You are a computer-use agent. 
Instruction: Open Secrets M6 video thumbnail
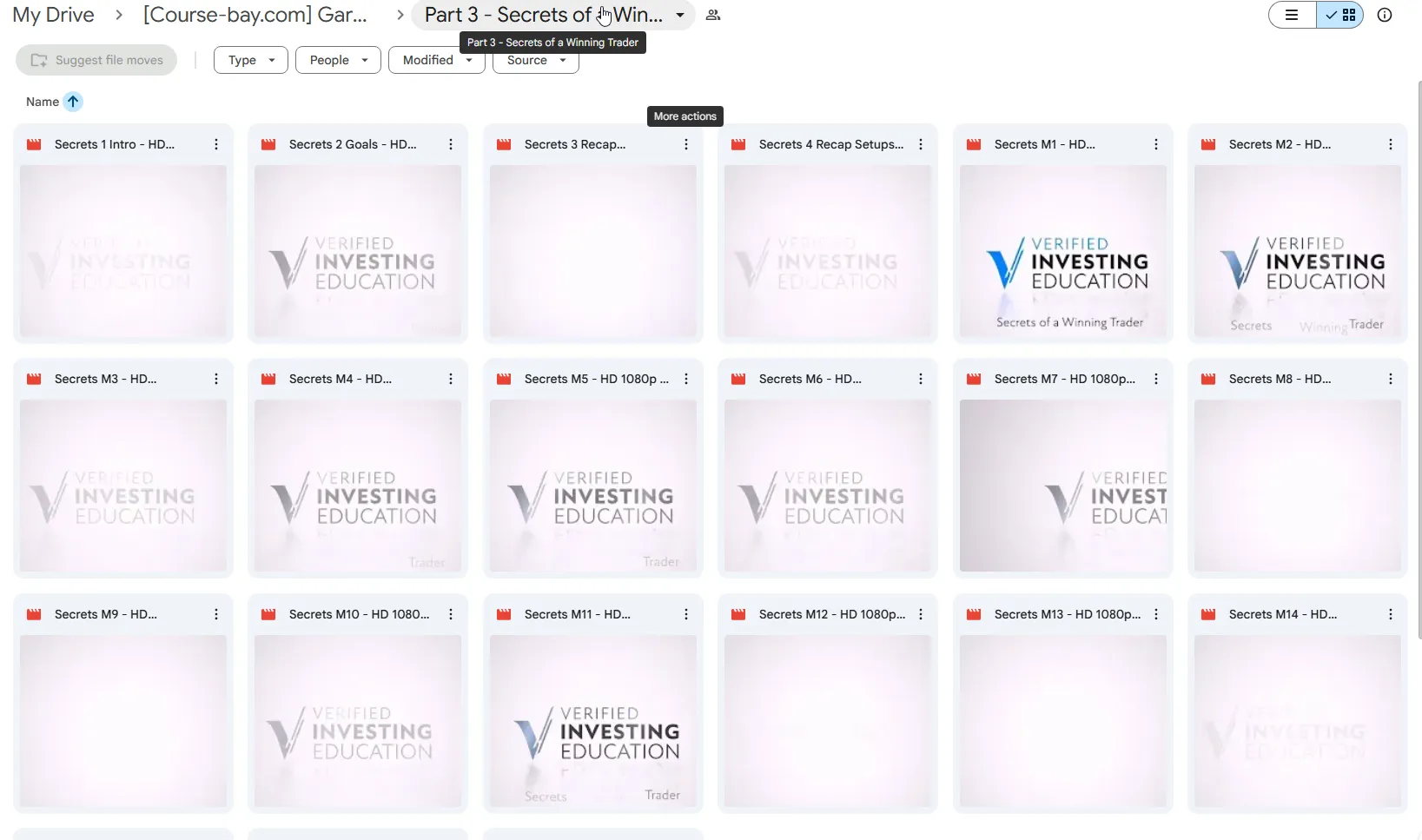(x=828, y=486)
